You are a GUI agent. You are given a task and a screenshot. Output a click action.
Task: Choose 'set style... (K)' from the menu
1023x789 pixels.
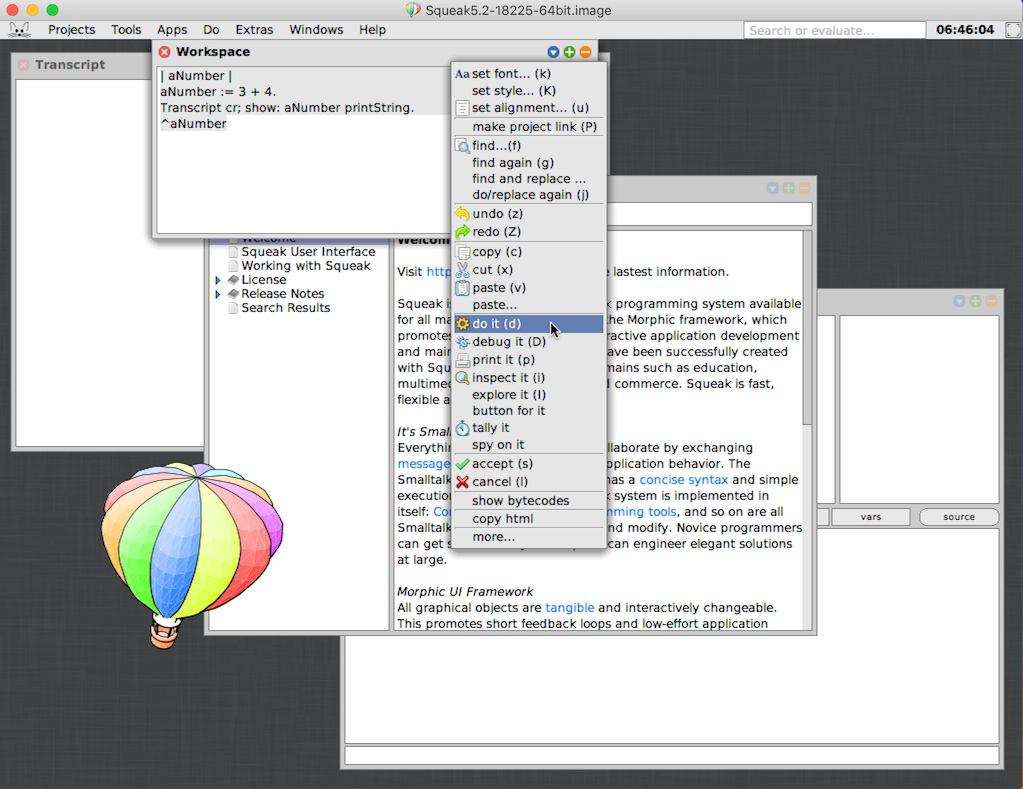(528, 91)
